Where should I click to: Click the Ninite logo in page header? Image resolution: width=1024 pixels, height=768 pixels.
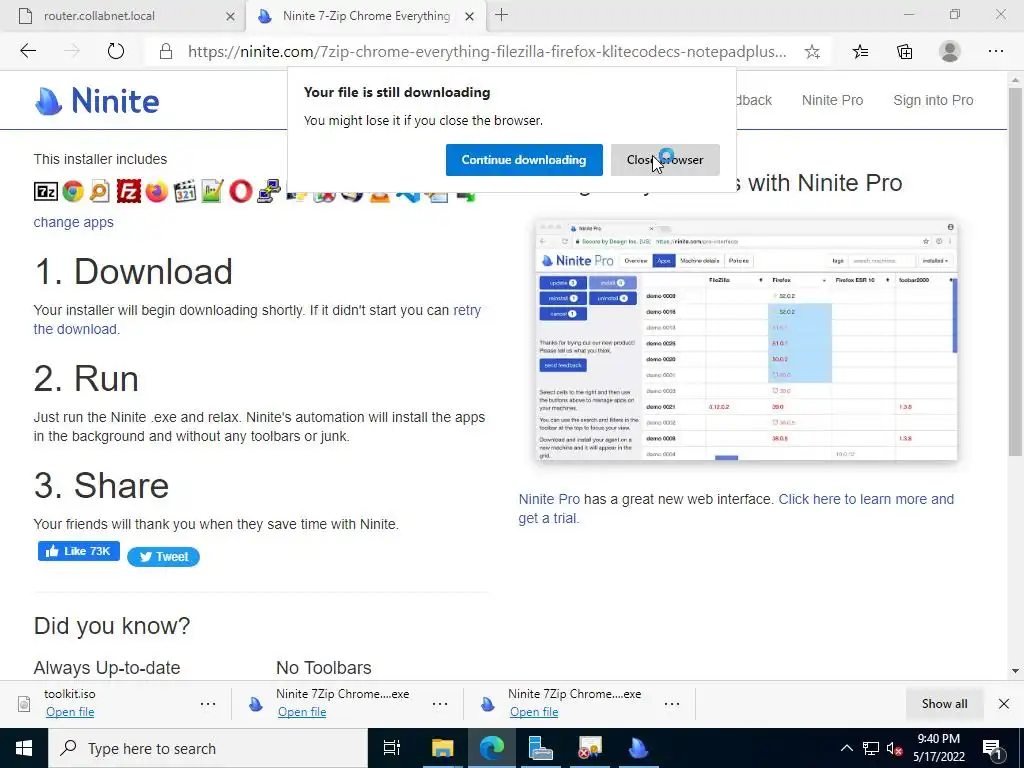97,101
